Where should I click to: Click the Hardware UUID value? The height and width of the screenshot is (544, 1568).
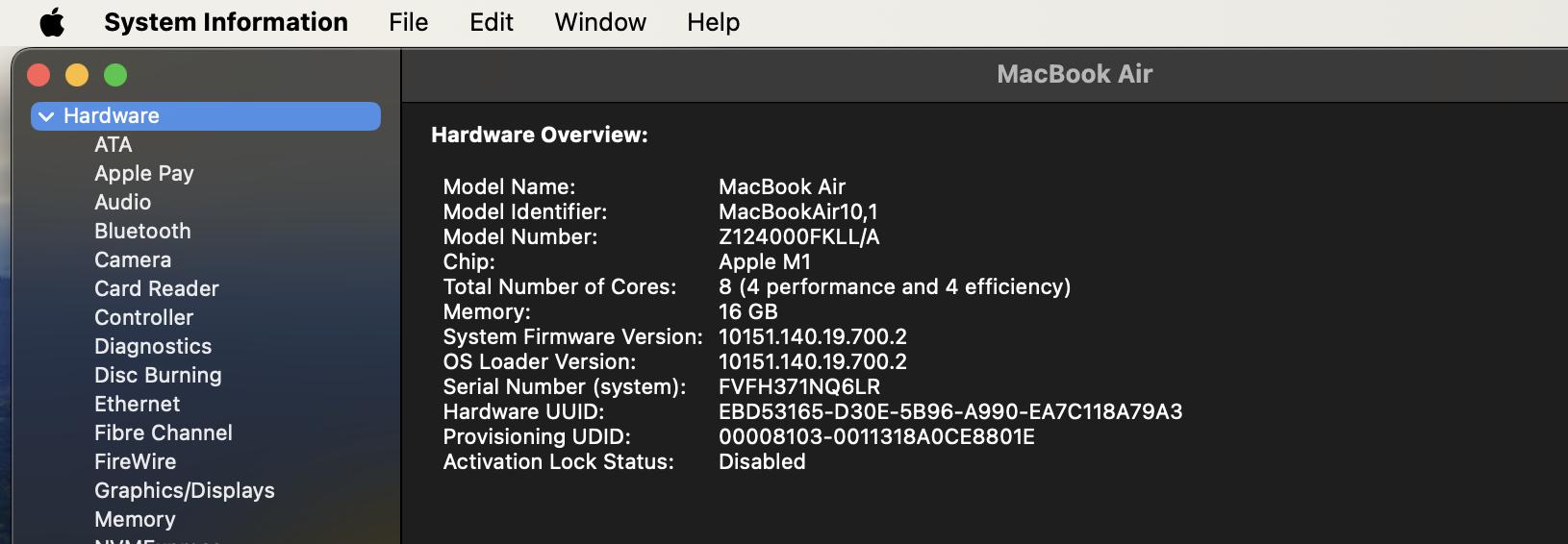click(950, 412)
